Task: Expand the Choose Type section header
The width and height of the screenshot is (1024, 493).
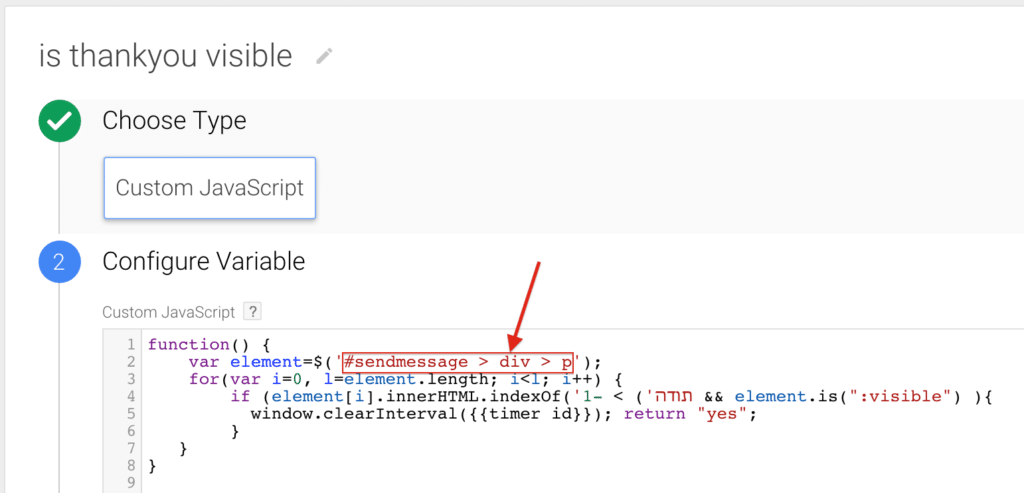Action: (x=174, y=121)
